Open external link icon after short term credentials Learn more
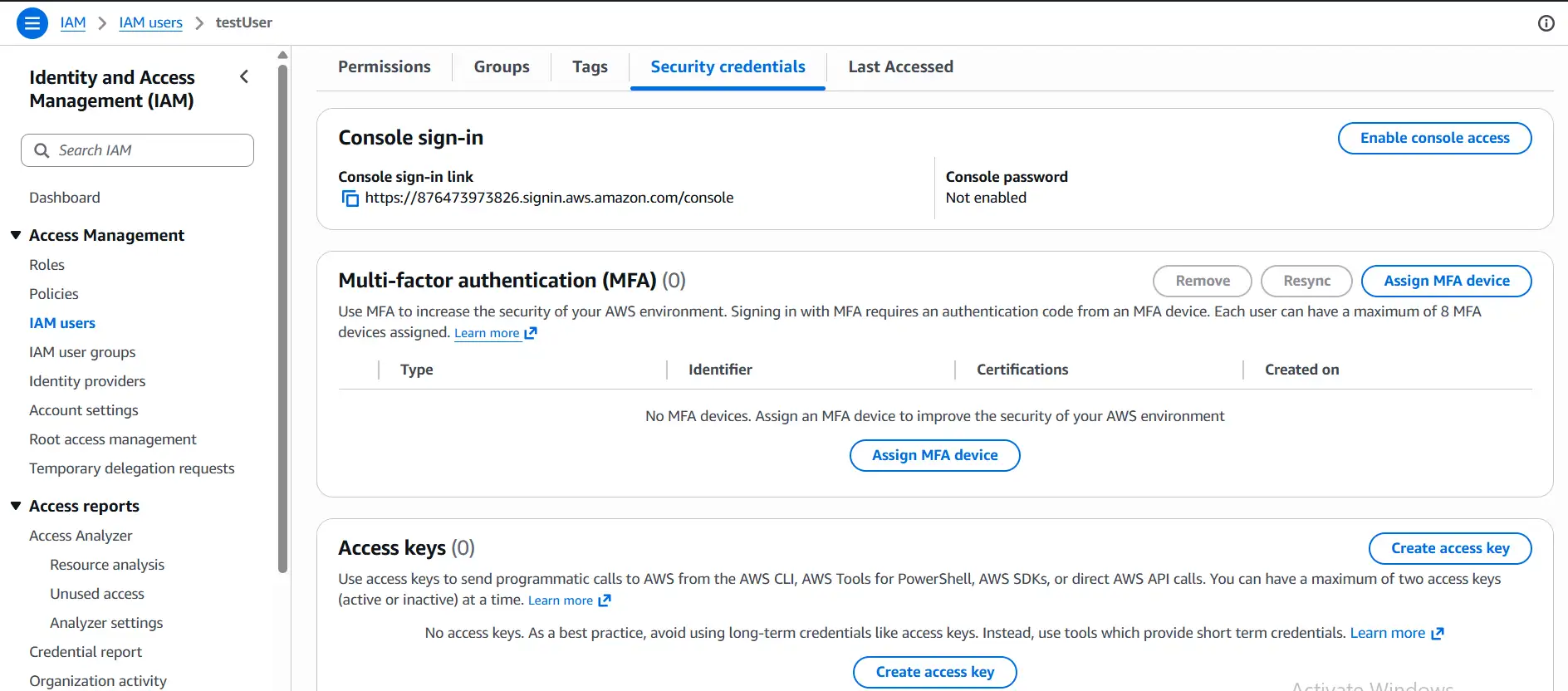This screenshot has height=691, width=1568. [x=1438, y=634]
